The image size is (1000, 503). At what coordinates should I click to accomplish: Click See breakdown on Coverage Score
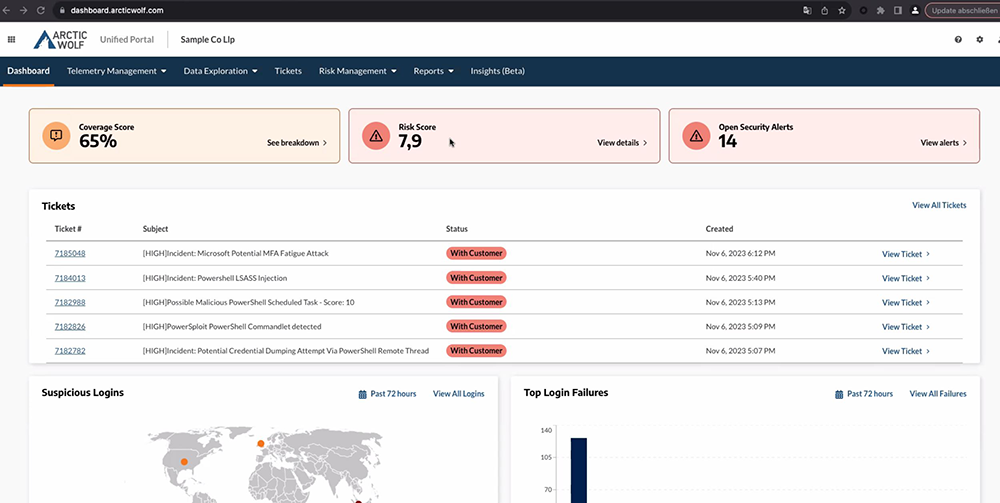[296, 143]
